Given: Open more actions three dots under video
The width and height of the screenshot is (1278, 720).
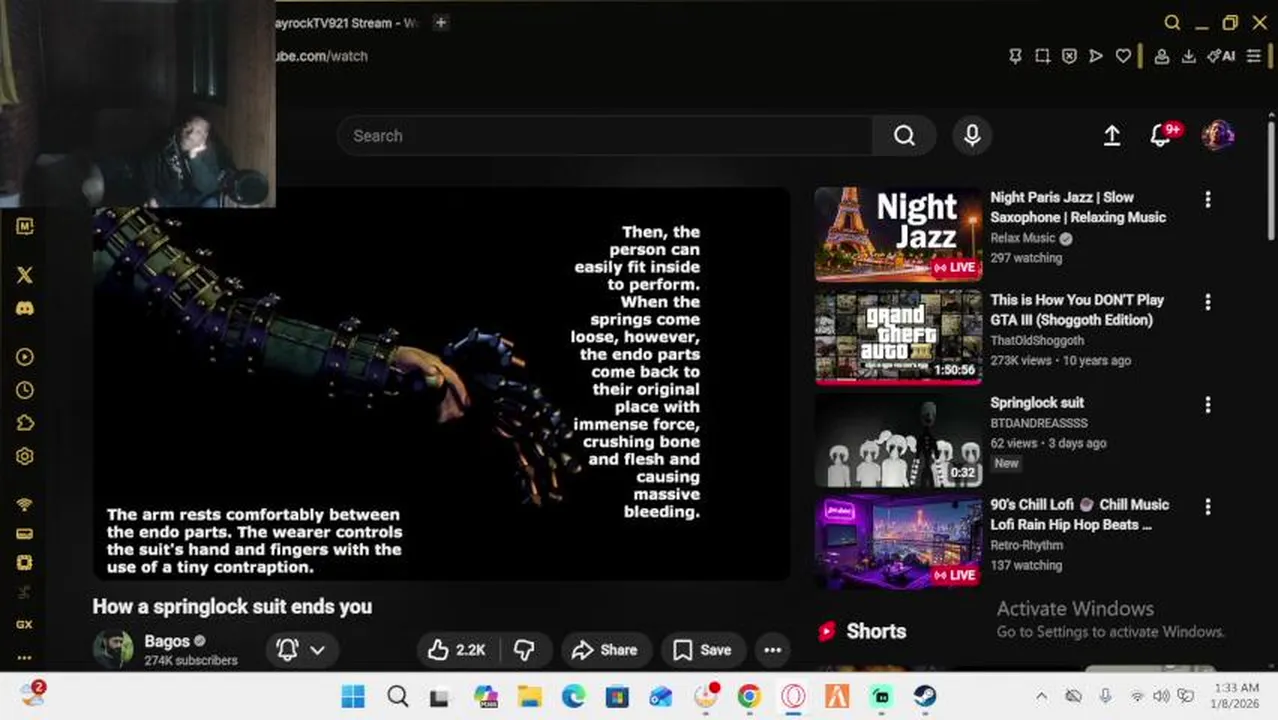Looking at the screenshot, I should 772,650.
